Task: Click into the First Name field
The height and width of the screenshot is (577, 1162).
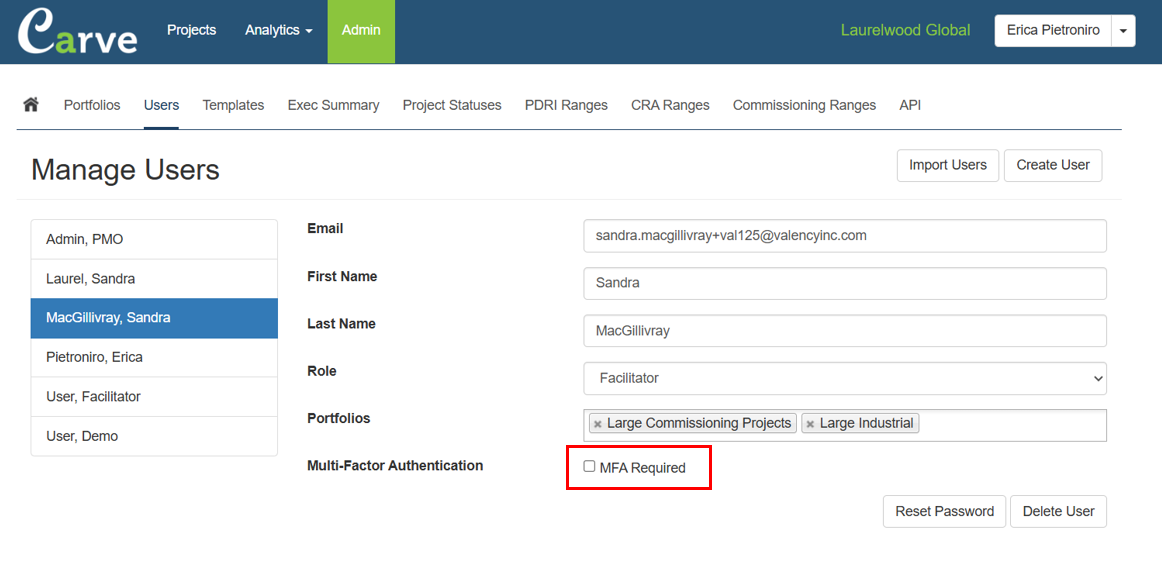Action: (845, 284)
